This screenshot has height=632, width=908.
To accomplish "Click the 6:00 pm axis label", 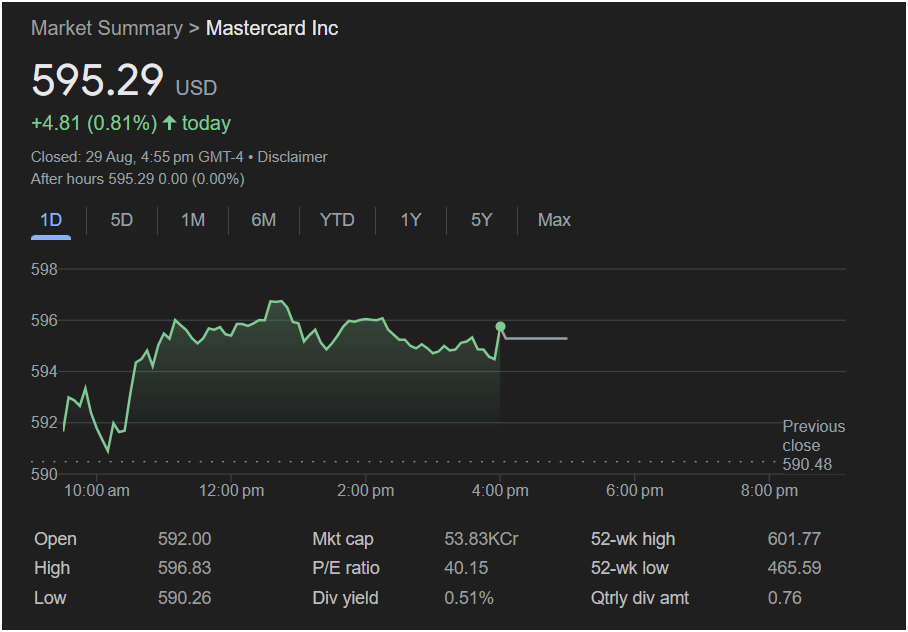I will [635, 491].
